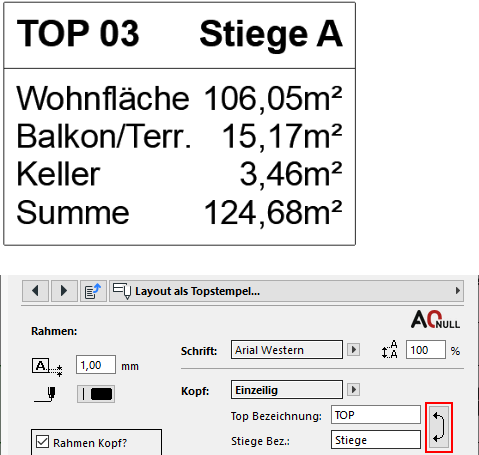Screen dimensions: 479x455
Task: Open the Arial Western font field
Action: click(x=287, y=350)
